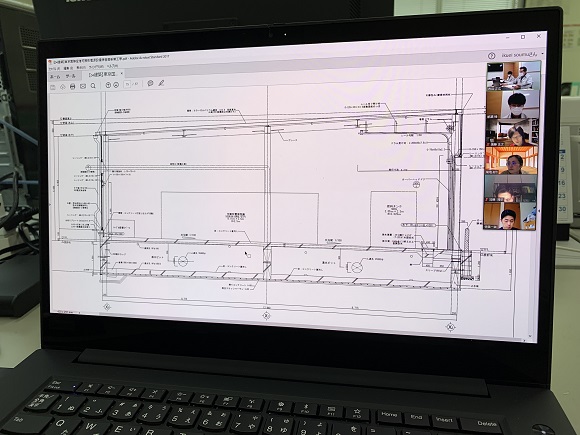580x435 pixels.
Task: Collapse the video panel with side arrow
Action: [x=538, y=211]
